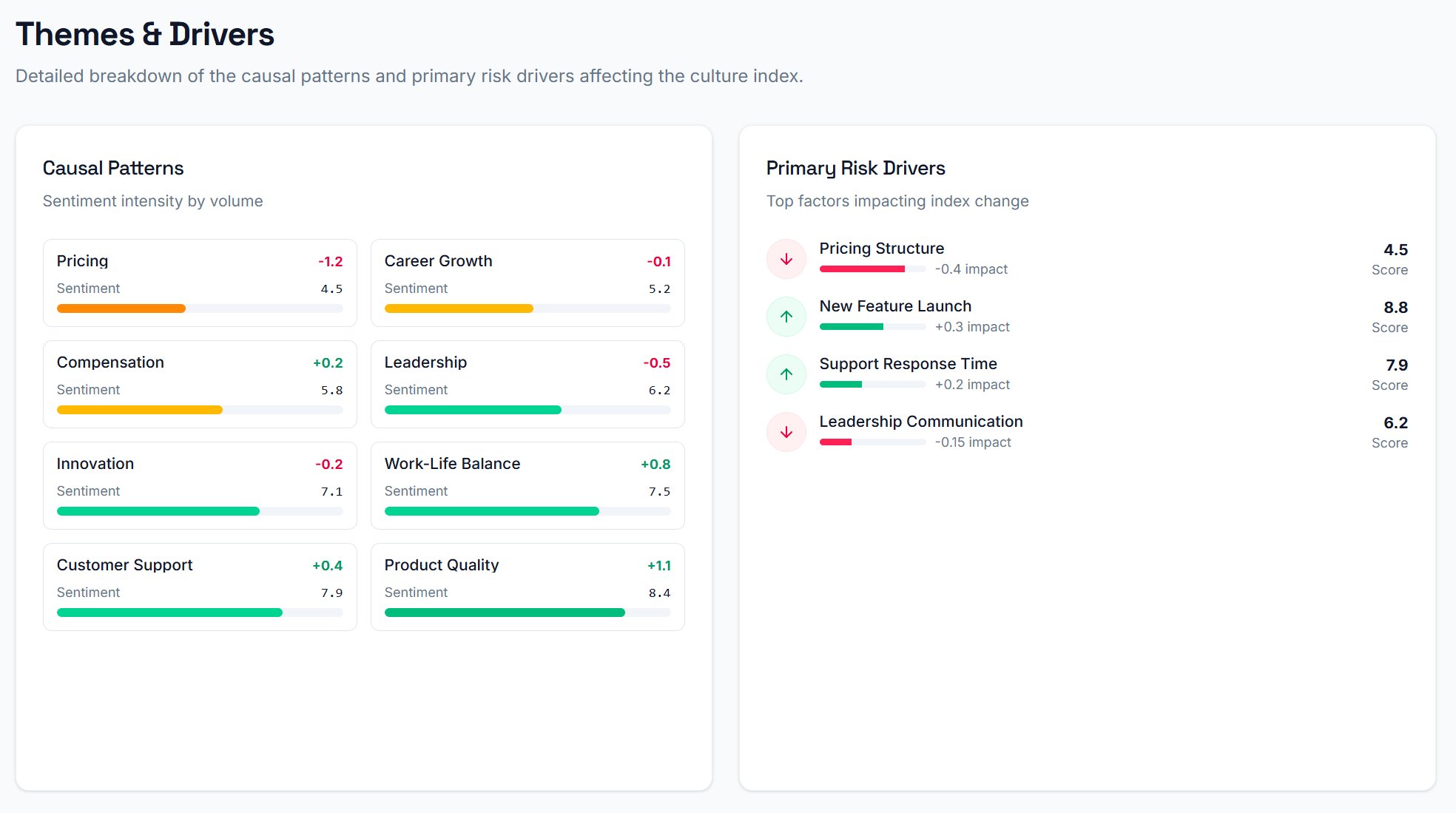
Task: Open the Career Growth theme card
Action: pyautogui.click(x=527, y=283)
